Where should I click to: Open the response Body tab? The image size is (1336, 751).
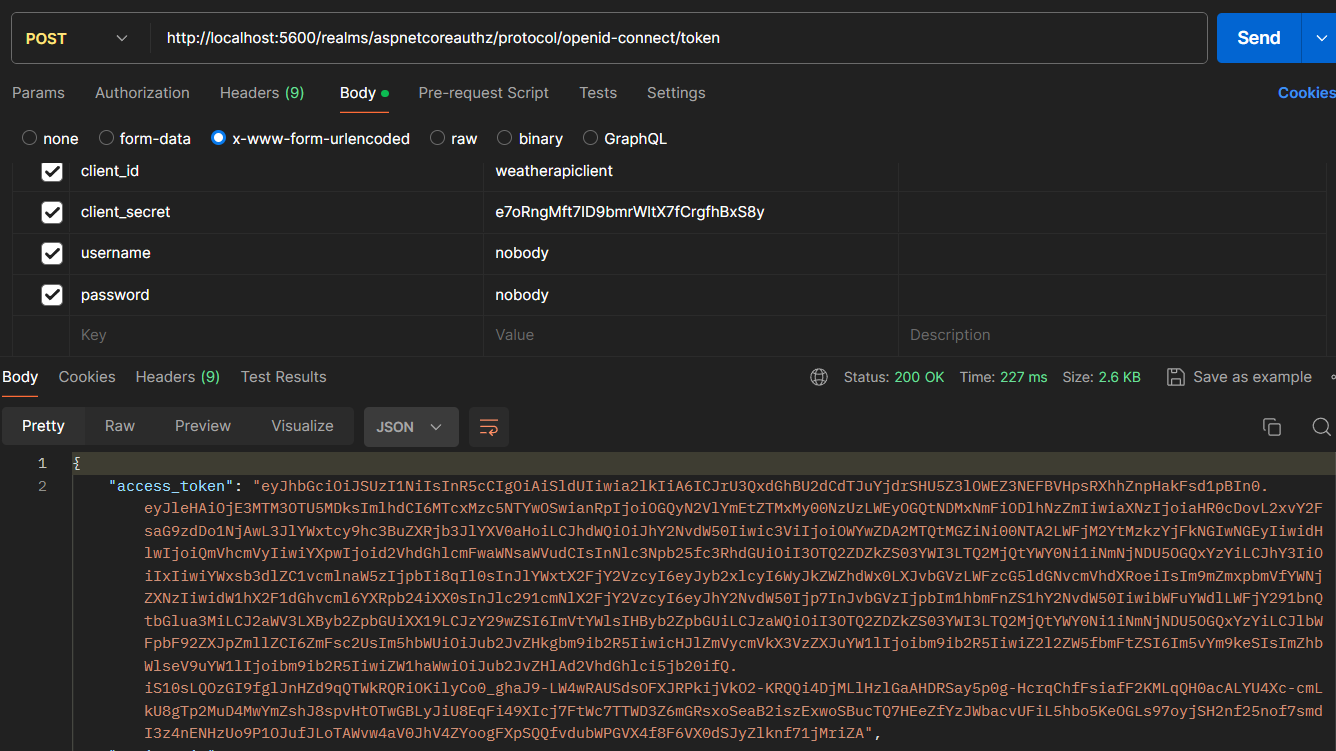20,377
